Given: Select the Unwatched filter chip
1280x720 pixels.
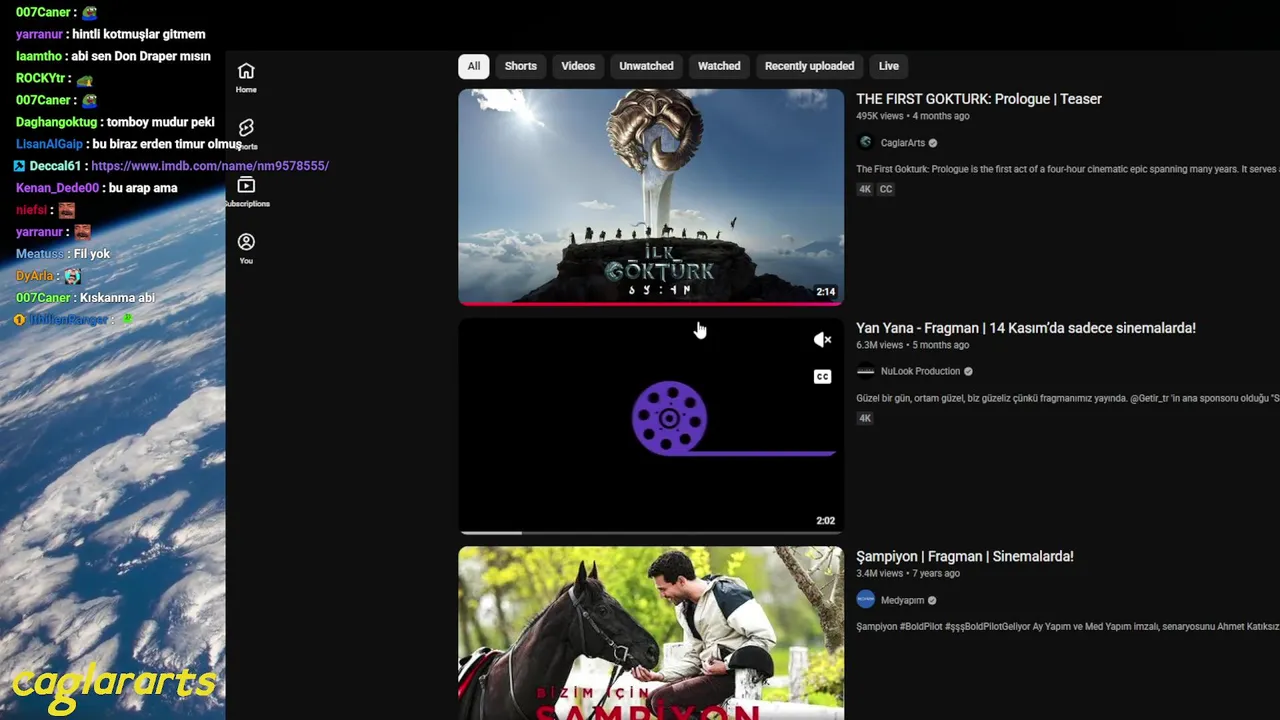Looking at the screenshot, I should [646, 66].
